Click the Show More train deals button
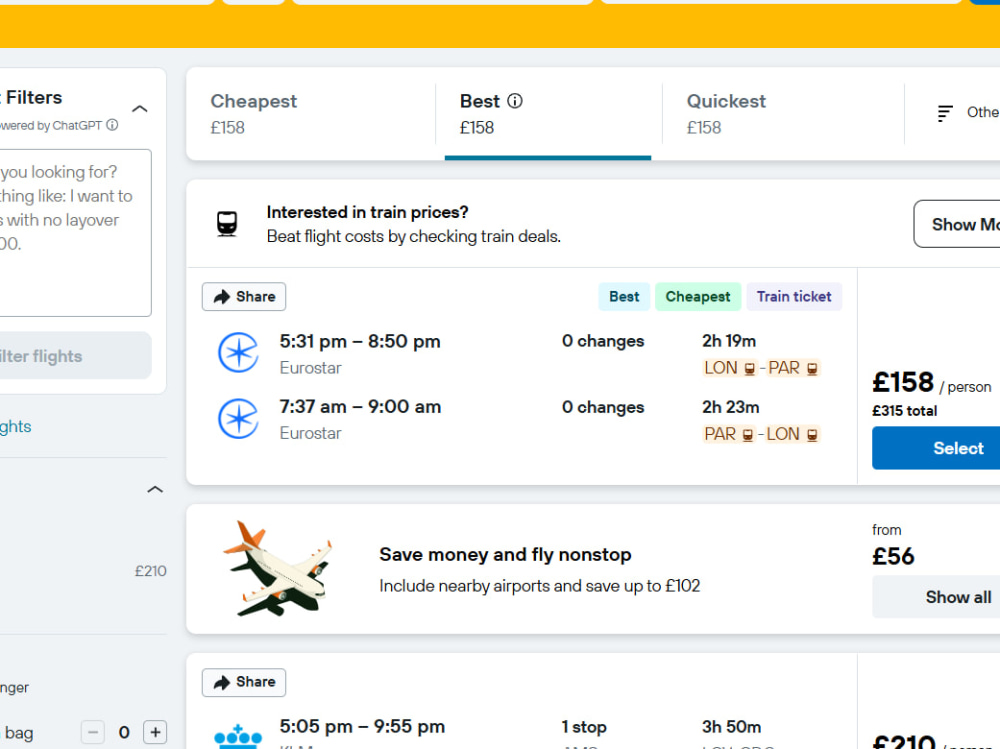This screenshot has height=749, width=1000. click(x=957, y=224)
